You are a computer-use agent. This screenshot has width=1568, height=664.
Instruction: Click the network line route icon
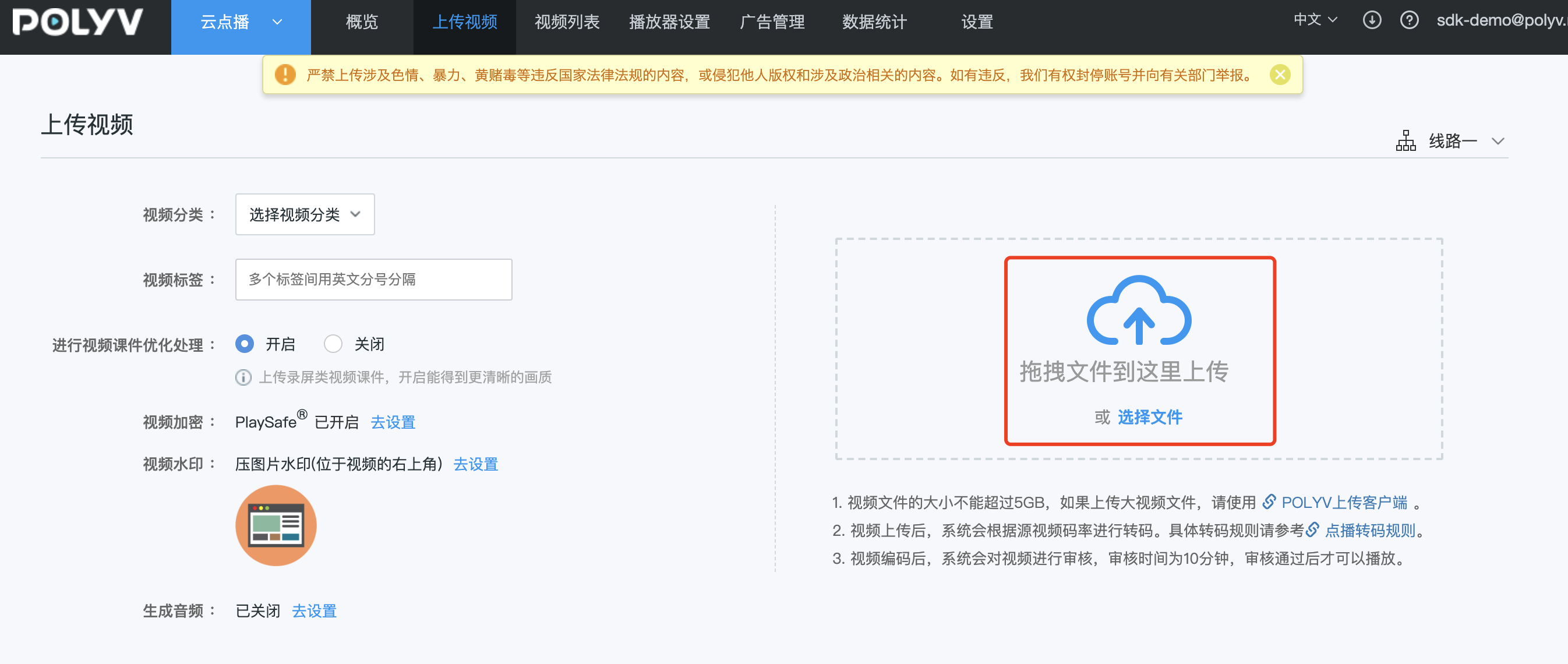click(1405, 140)
